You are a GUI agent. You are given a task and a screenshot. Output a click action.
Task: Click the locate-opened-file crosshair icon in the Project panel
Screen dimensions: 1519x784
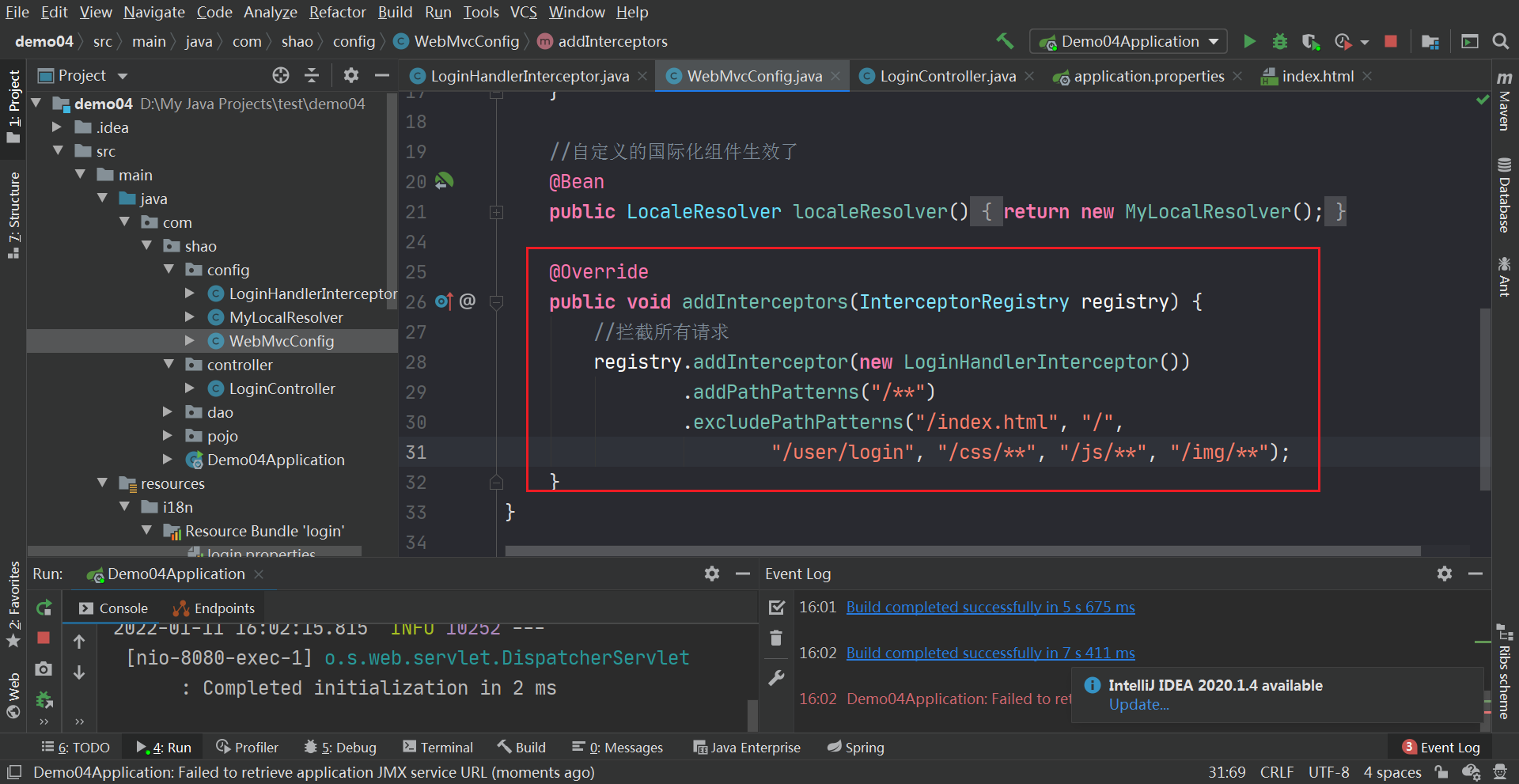tap(281, 75)
